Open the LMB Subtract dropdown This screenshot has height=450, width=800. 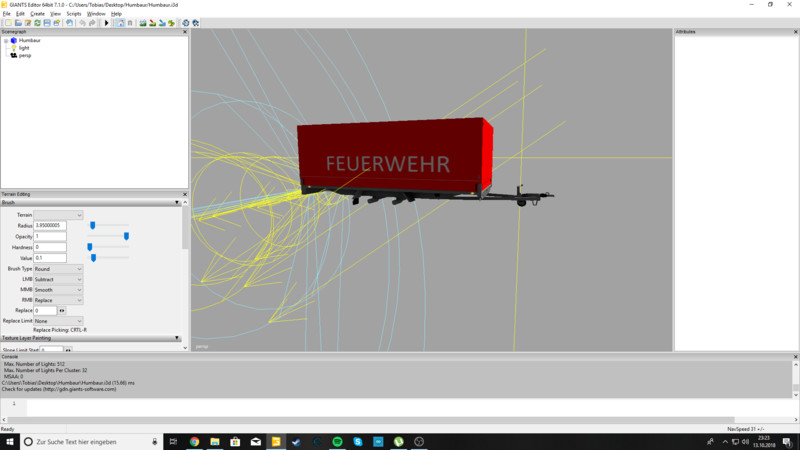pos(59,279)
